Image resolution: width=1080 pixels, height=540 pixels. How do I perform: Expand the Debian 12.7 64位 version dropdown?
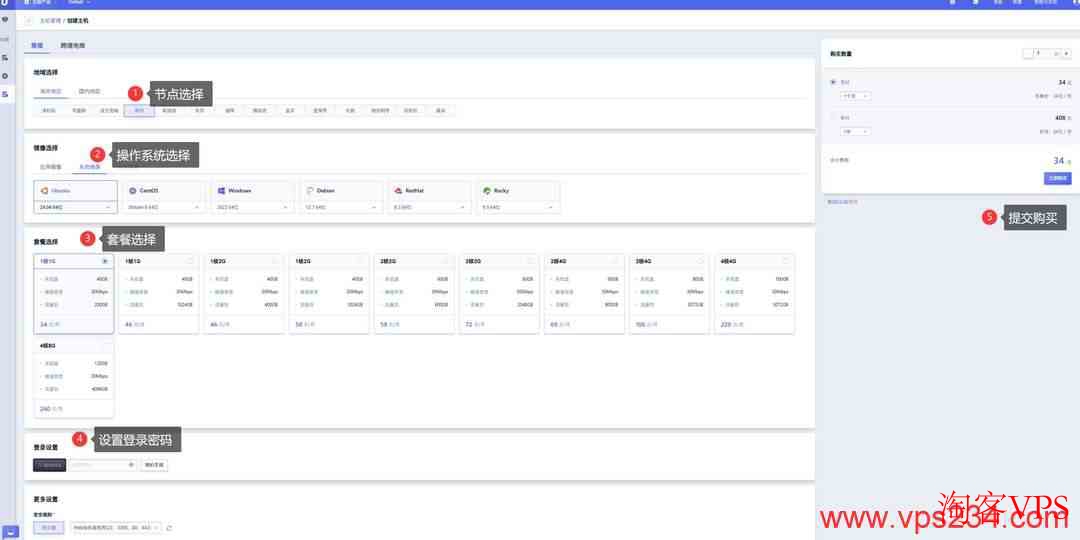pos(340,207)
